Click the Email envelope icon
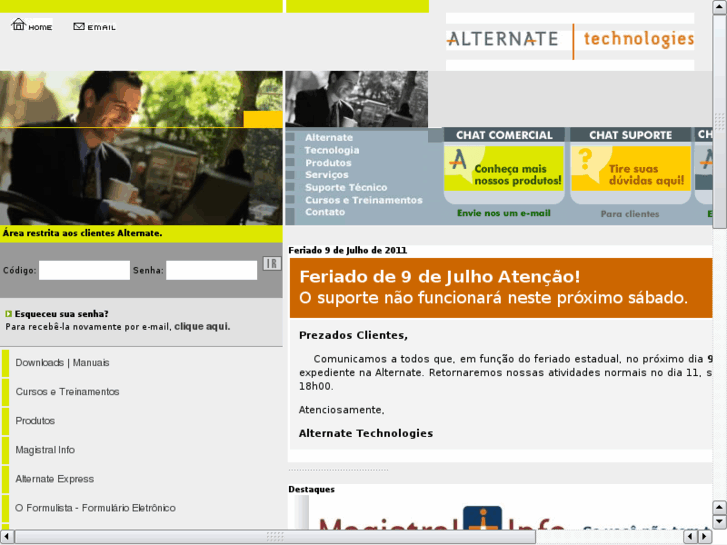The height and width of the screenshot is (545, 727). pyautogui.click(x=79, y=26)
